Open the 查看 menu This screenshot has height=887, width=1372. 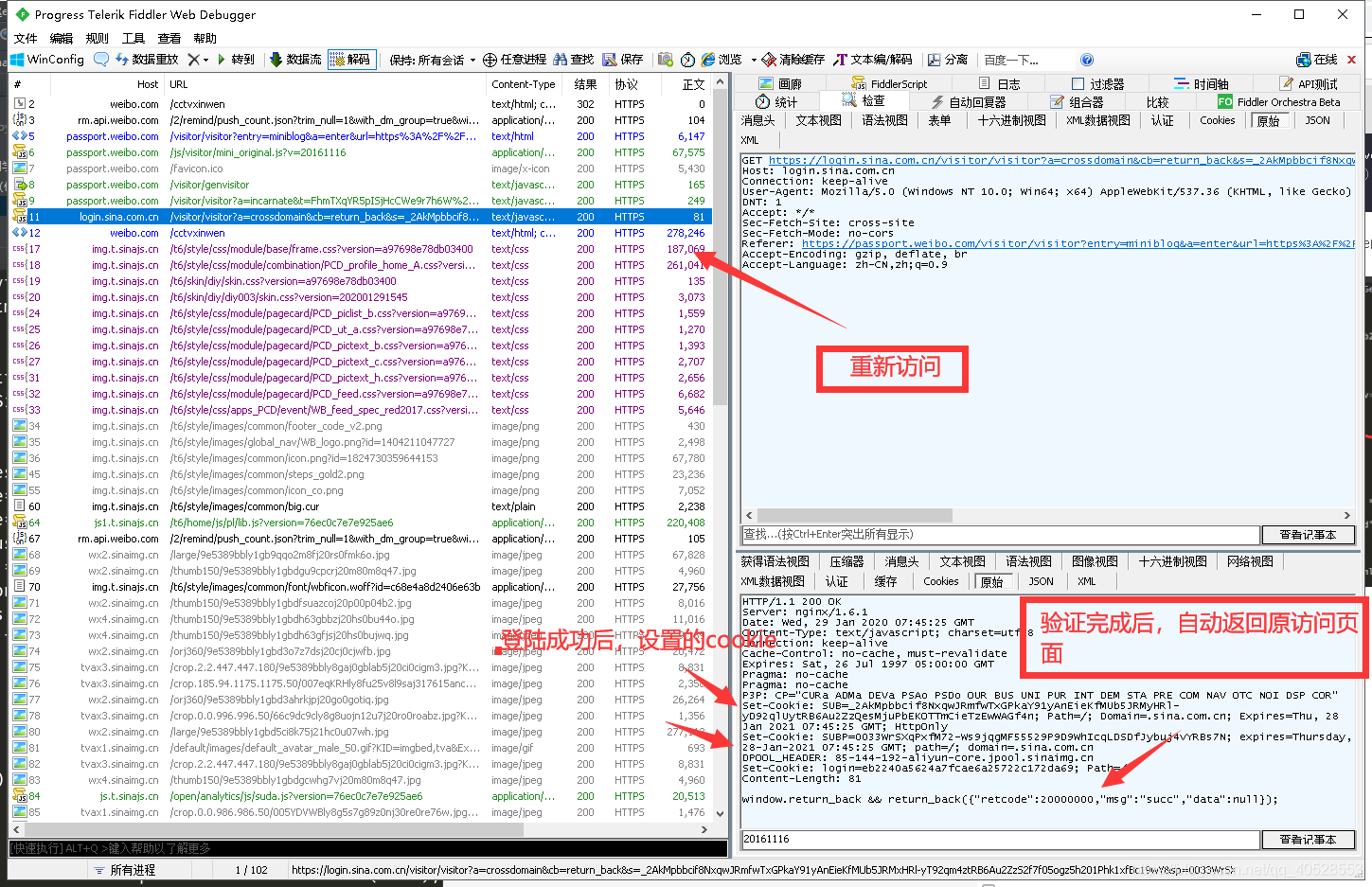169,39
